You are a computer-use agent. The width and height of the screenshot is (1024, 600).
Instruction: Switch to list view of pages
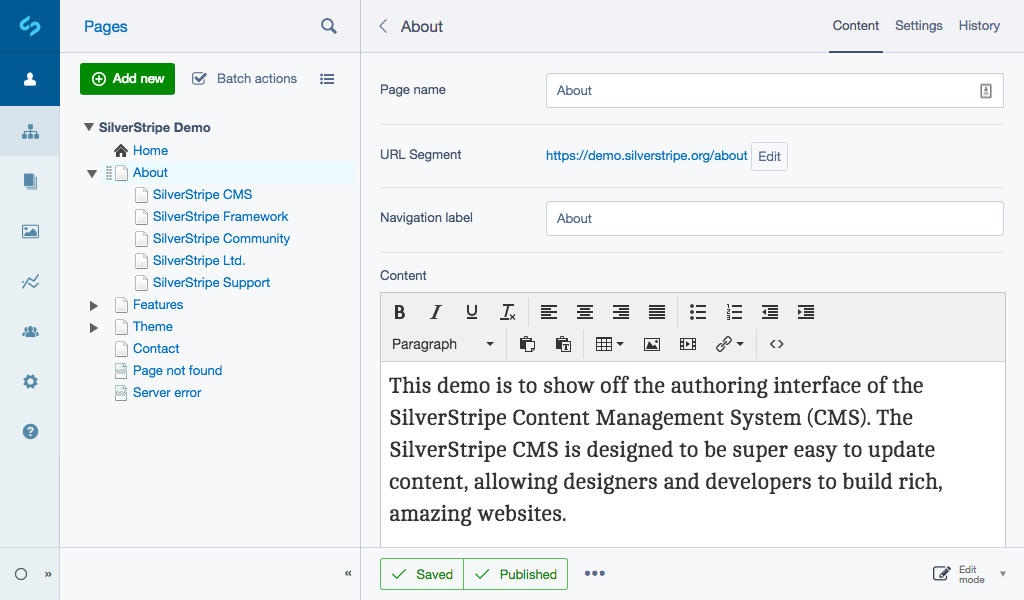(327, 79)
